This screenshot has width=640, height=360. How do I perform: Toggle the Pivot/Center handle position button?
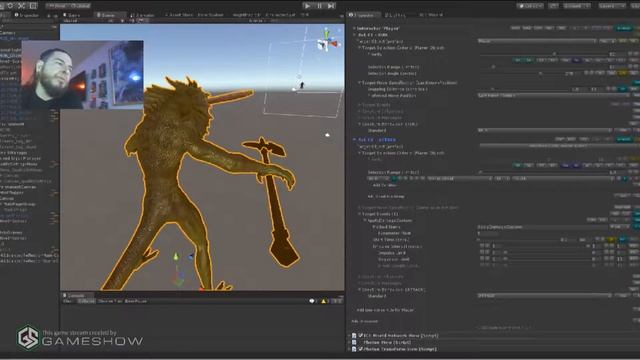click(57, 6)
